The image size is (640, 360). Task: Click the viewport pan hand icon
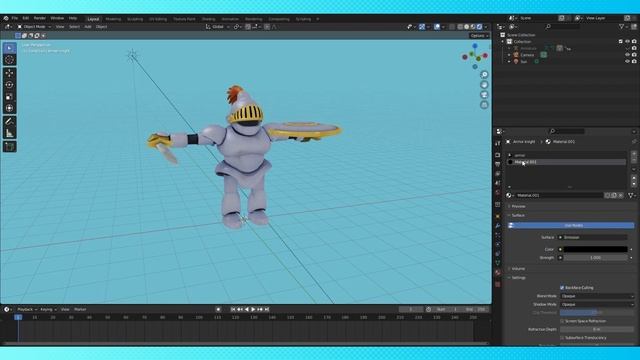point(484,85)
